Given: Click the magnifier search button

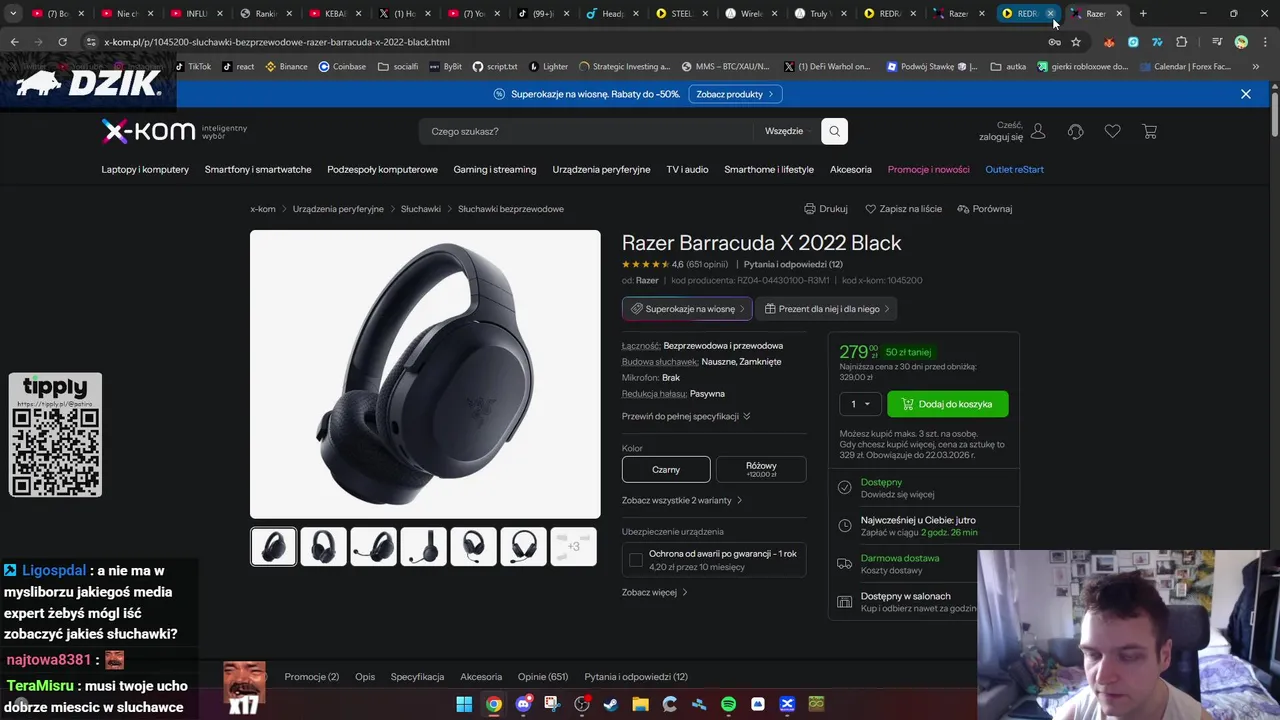Looking at the screenshot, I should point(834,131).
